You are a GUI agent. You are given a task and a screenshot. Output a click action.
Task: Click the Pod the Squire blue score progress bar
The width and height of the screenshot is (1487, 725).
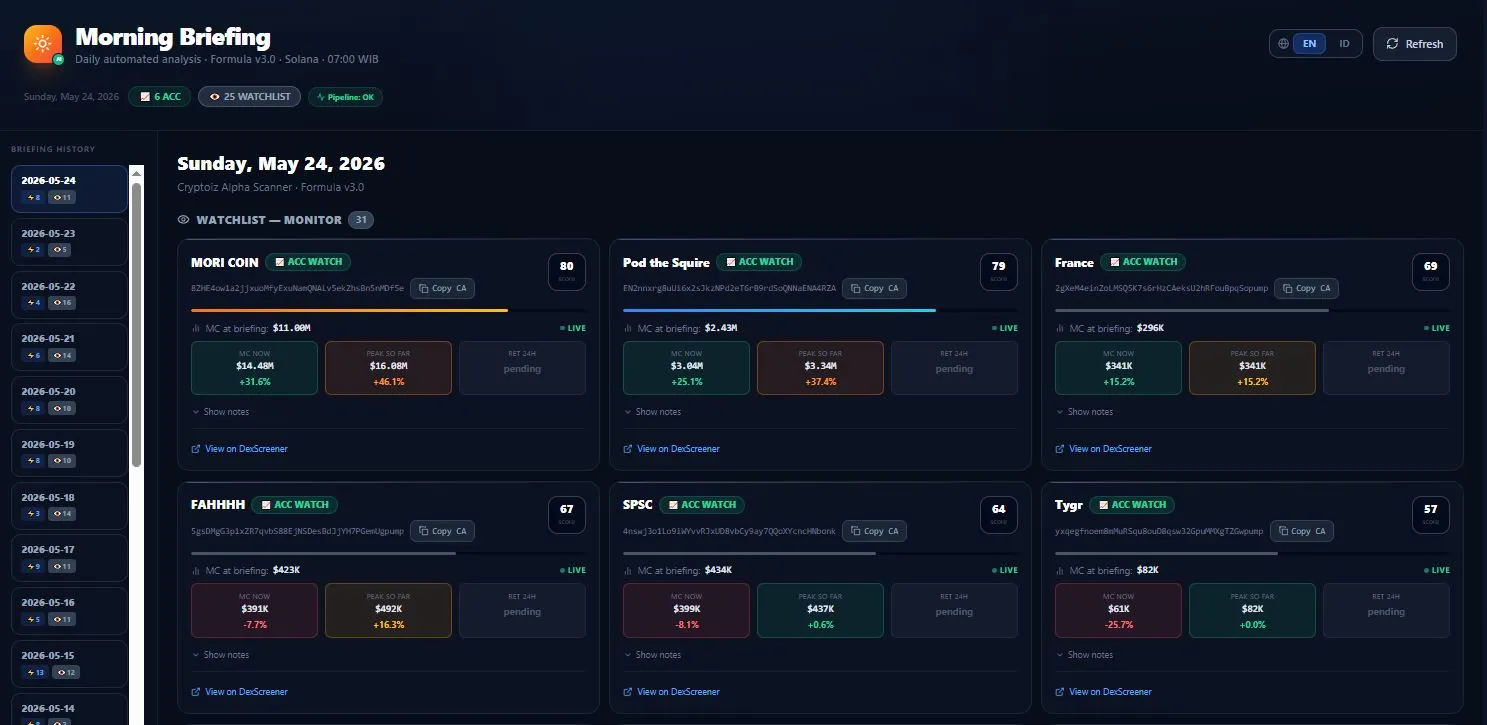[x=779, y=310]
